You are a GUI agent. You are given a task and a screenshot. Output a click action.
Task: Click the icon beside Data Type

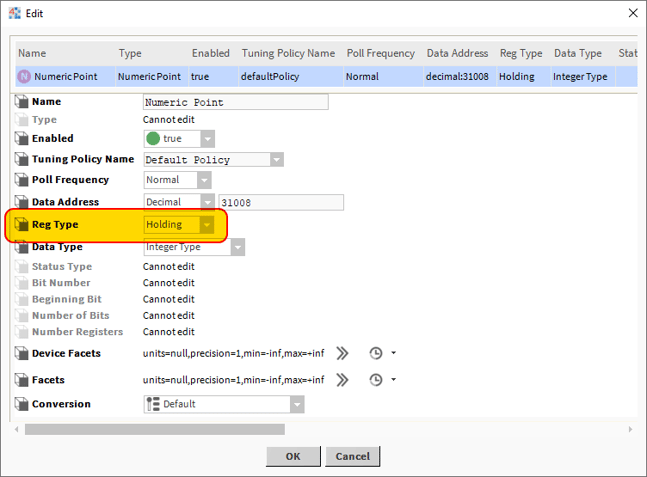[21, 247]
